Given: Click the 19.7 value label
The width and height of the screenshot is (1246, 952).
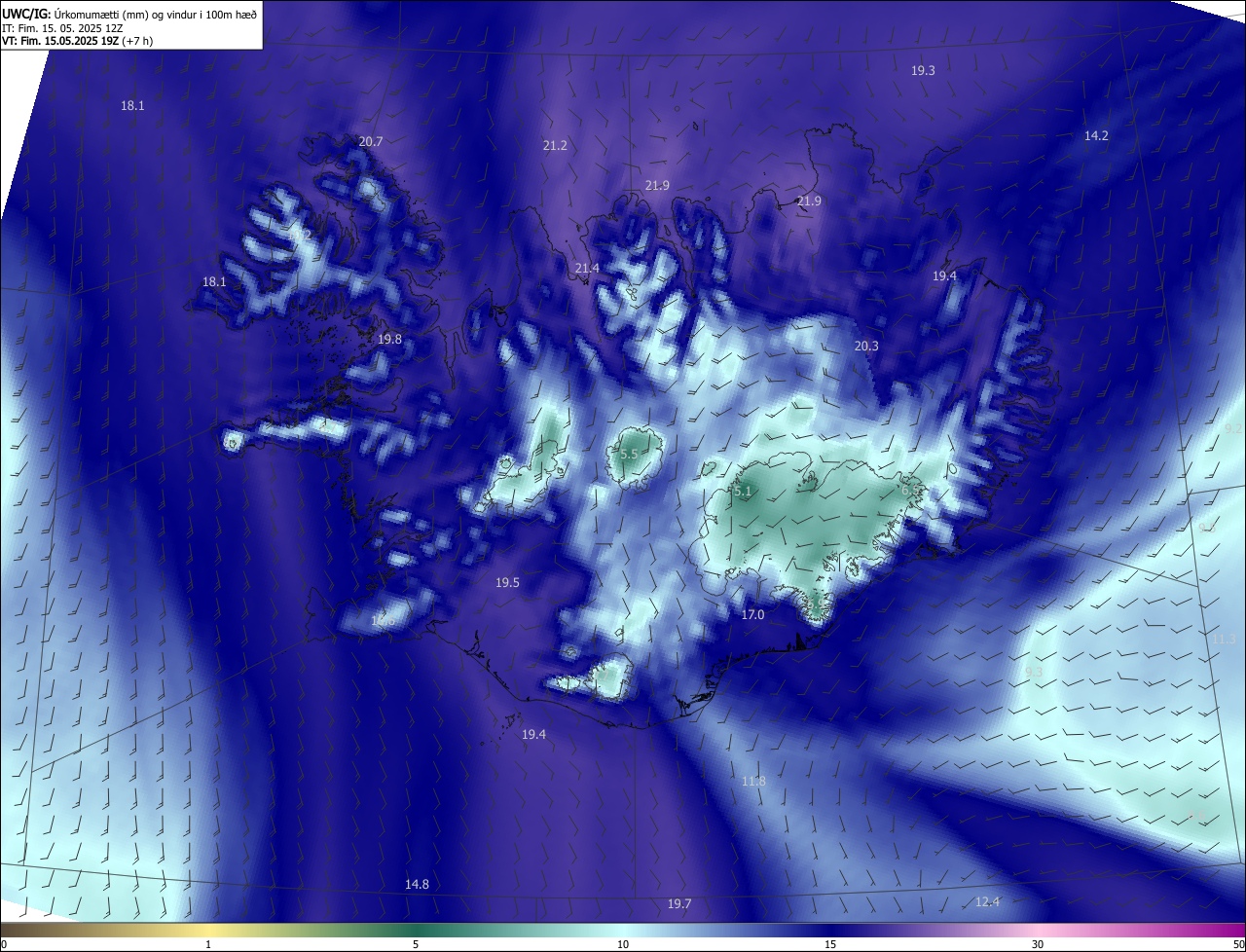Looking at the screenshot, I should pyautogui.click(x=679, y=904).
